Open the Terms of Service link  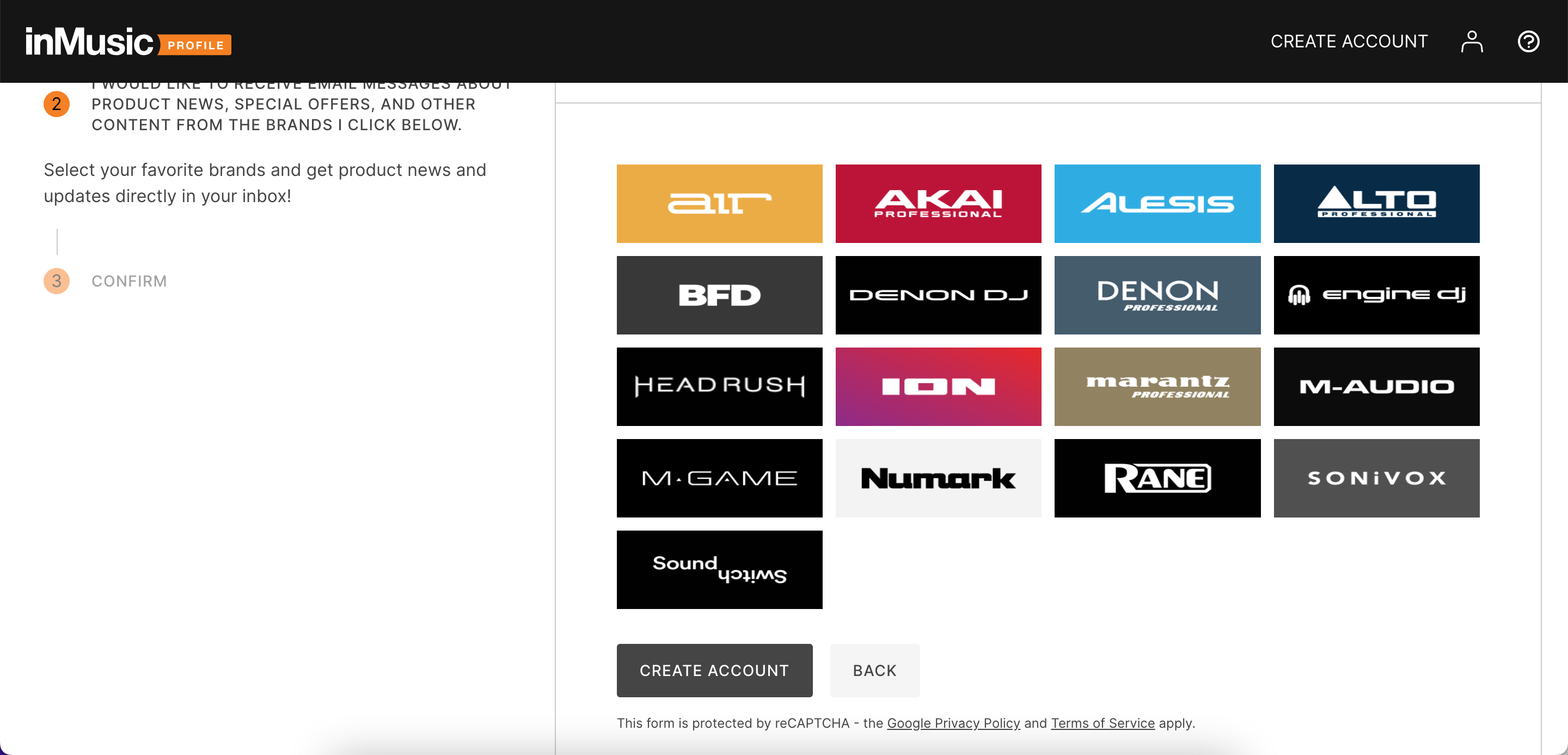click(1102, 723)
